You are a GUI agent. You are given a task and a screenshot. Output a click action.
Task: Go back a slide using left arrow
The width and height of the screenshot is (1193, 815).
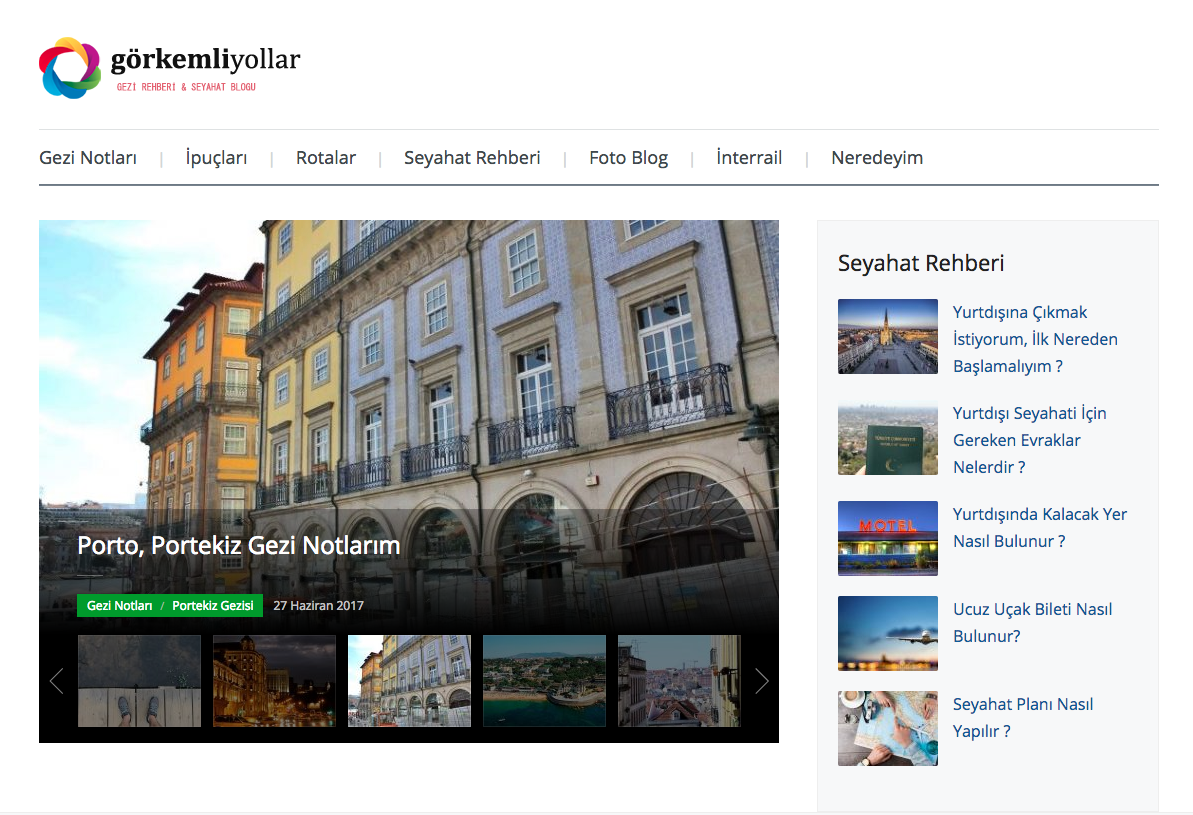[x=57, y=680]
